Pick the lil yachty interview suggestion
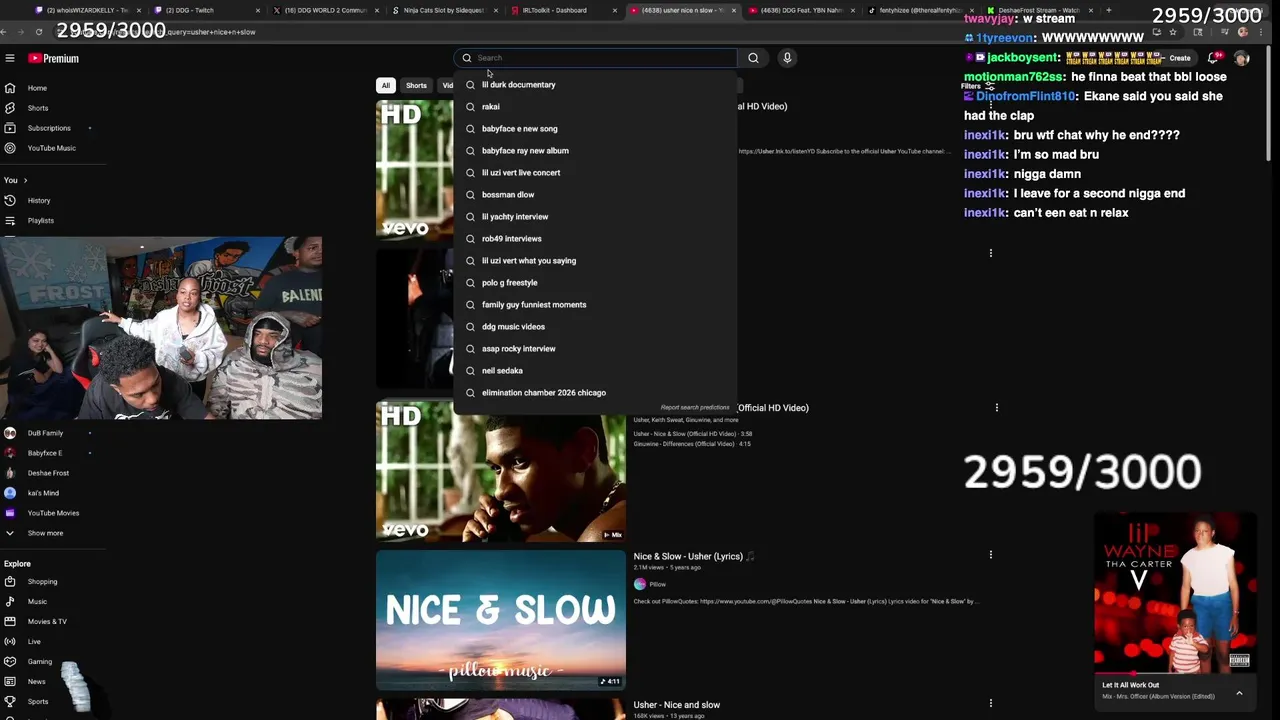Screen dimensions: 1280x720 (x=595, y=216)
